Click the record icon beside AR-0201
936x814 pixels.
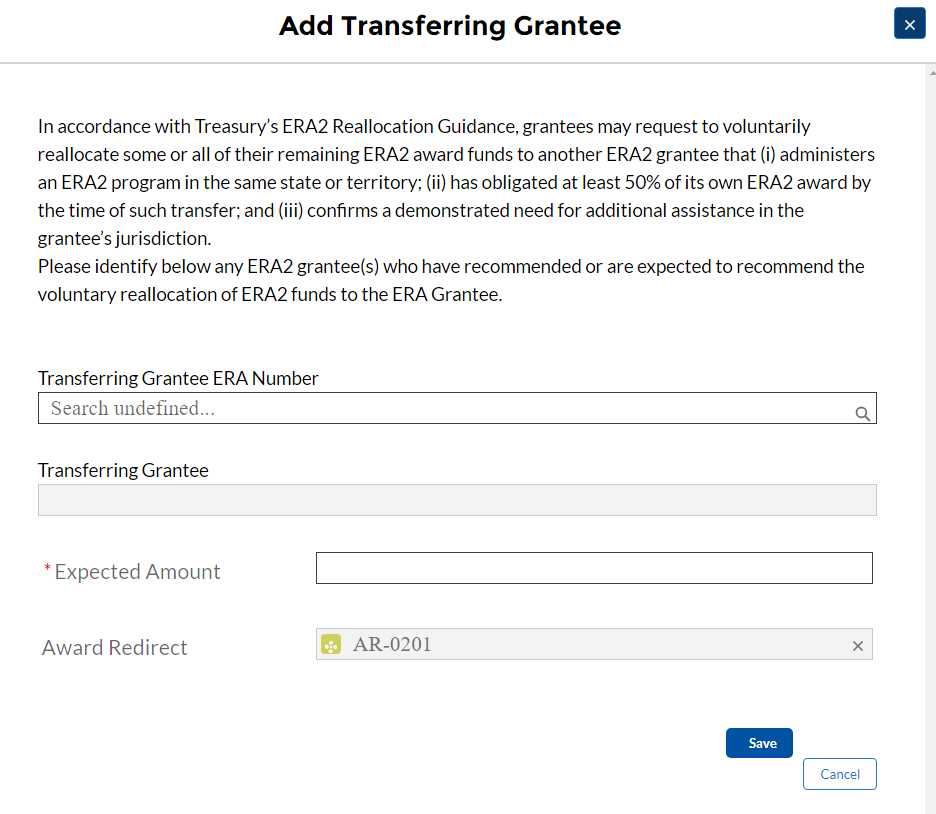click(x=331, y=645)
